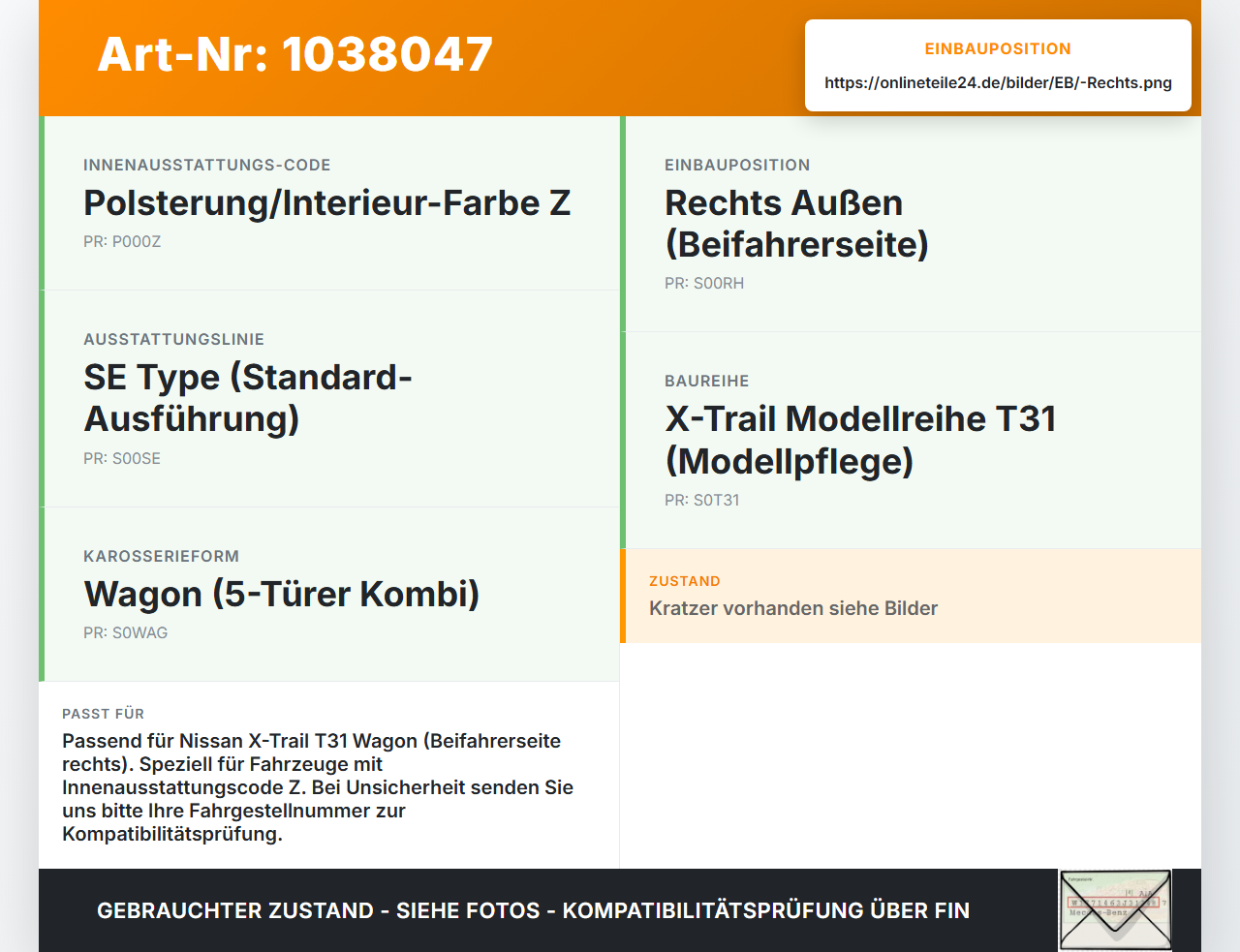Click the PR: S0T31 code
The height and width of the screenshot is (952, 1240).
pyautogui.click(x=702, y=501)
